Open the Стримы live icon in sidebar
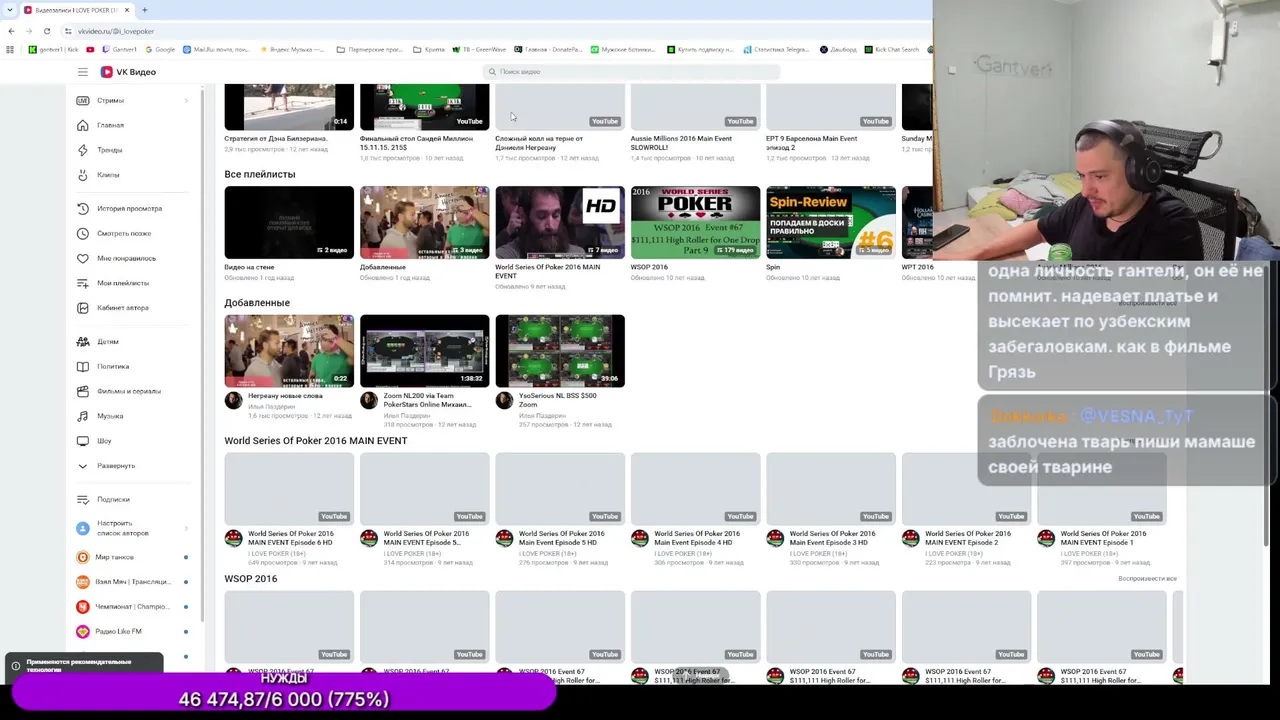This screenshot has height=720, width=1280. click(x=83, y=100)
